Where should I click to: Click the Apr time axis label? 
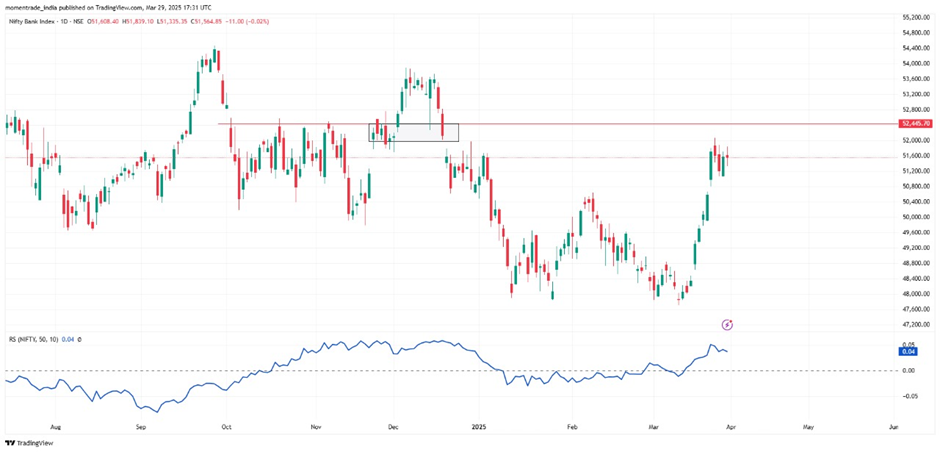click(x=731, y=427)
